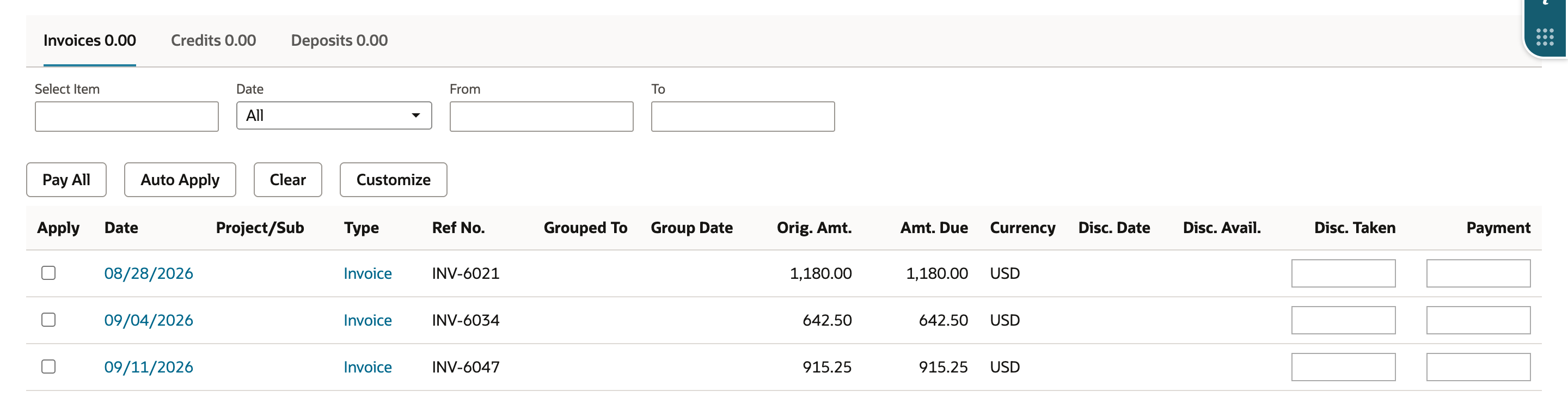
Task: Click the Ref No. column header
Action: pyautogui.click(x=458, y=228)
